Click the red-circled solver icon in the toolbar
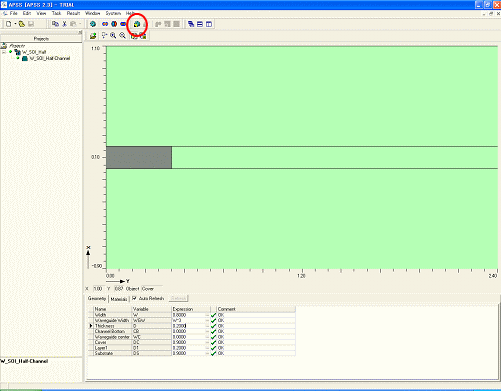The height and width of the screenshot is (391, 501). pos(136,24)
